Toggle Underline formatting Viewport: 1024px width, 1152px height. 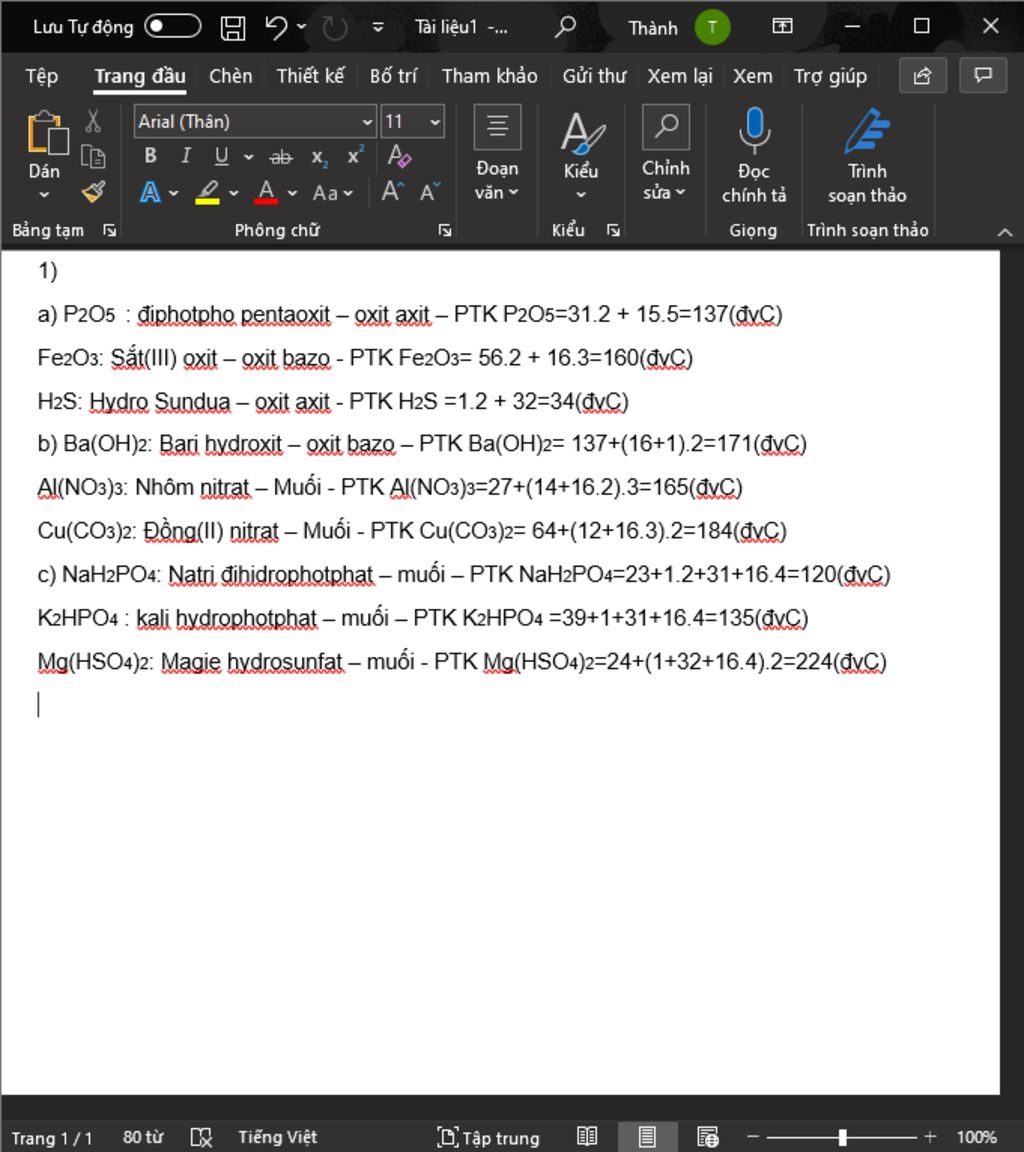(221, 156)
